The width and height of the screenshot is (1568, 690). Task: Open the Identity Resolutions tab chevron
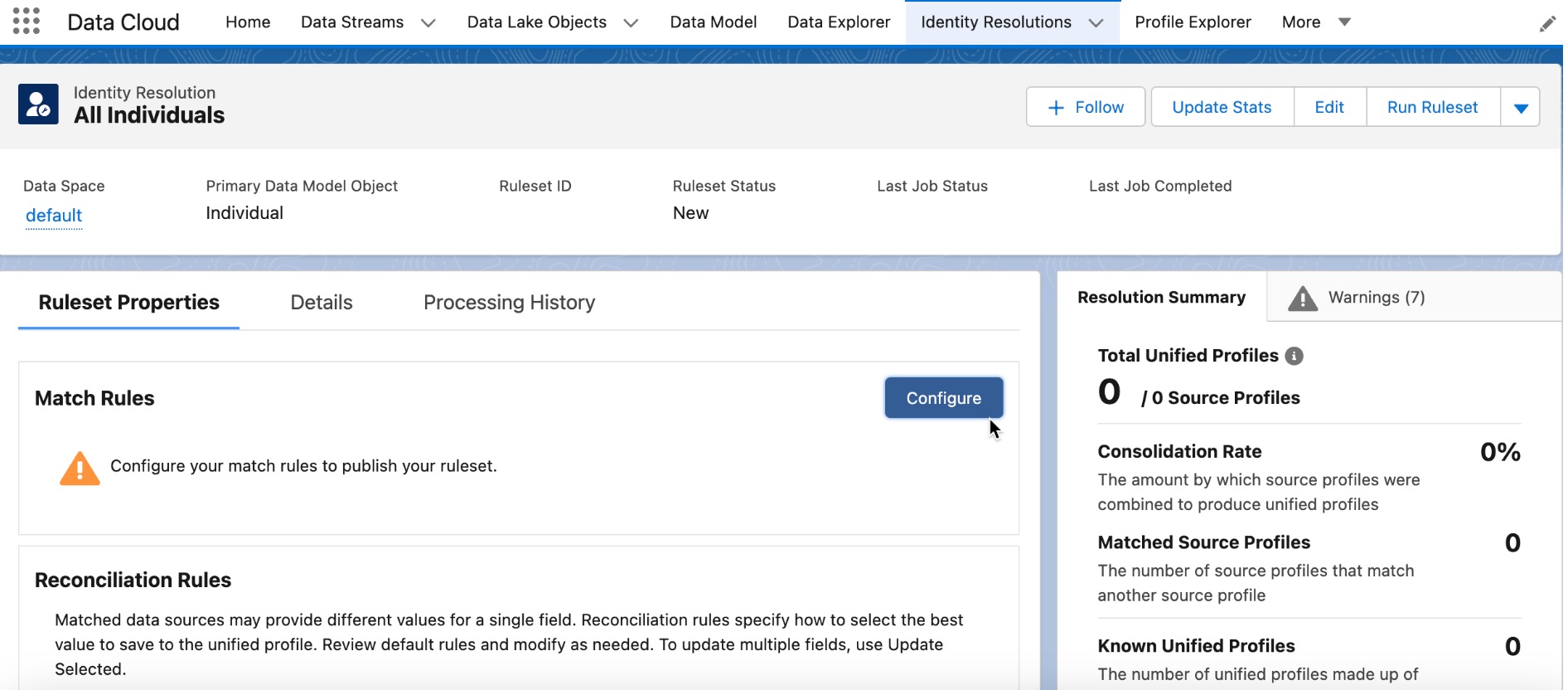(x=1096, y=23)
